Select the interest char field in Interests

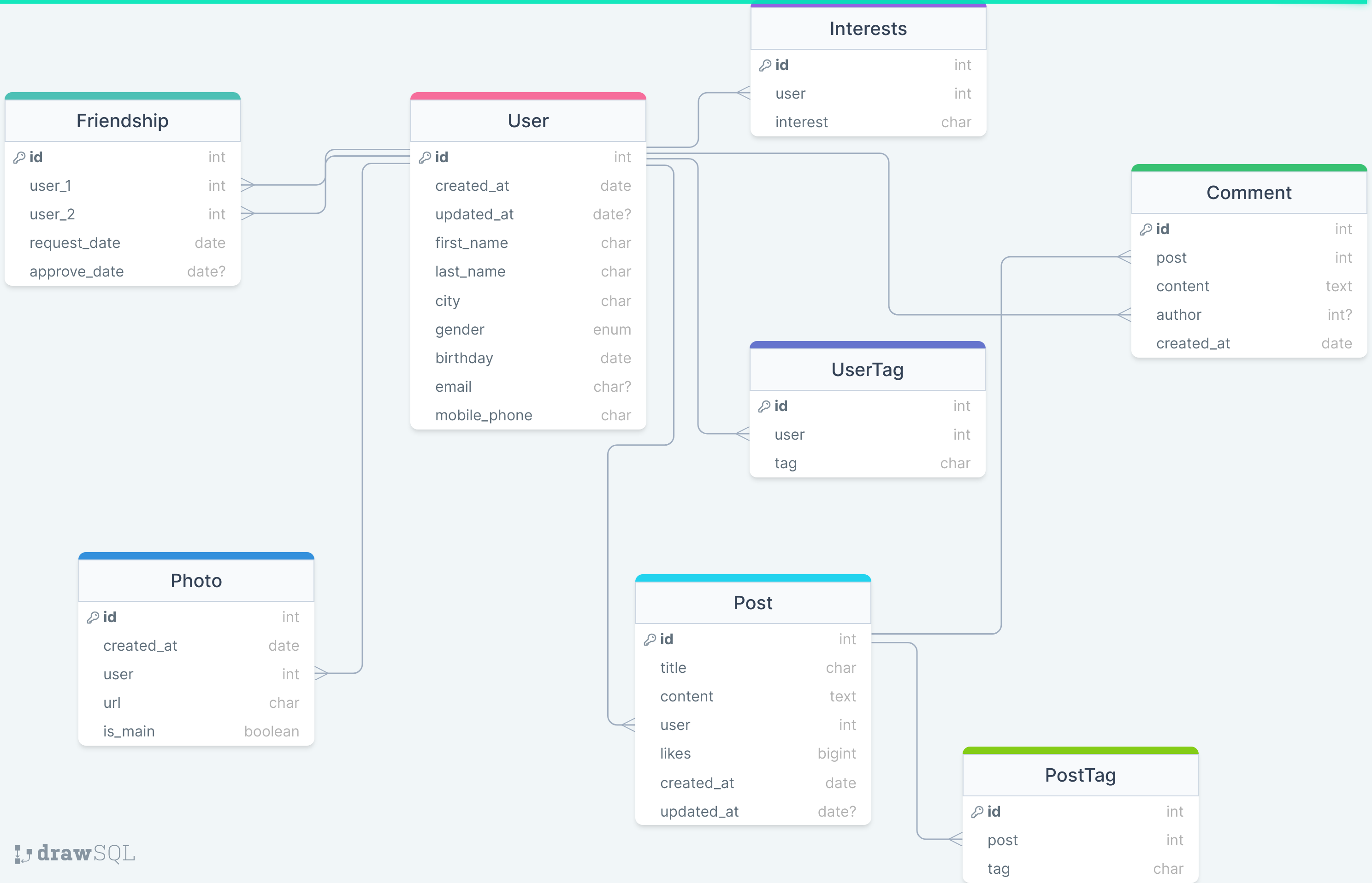801,122
